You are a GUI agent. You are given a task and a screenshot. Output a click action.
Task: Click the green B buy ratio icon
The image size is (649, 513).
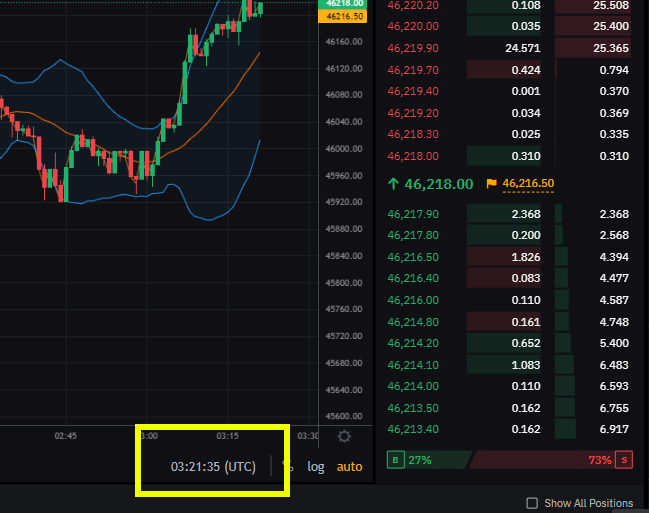(395, 460)
